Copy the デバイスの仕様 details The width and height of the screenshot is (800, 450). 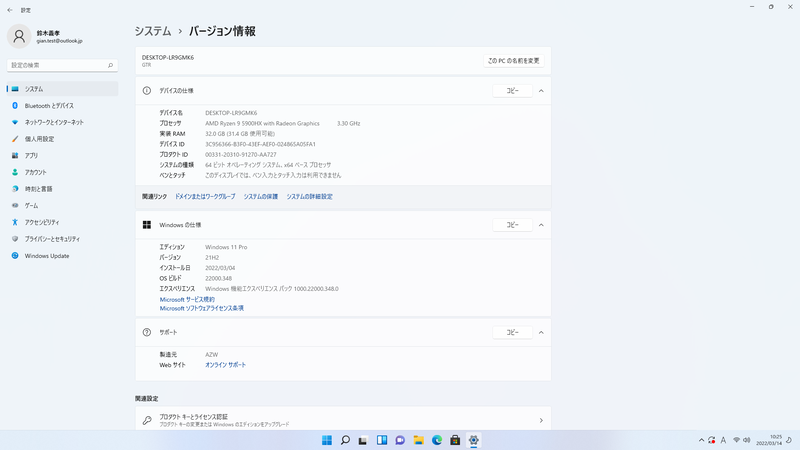(x=512, y=91)
